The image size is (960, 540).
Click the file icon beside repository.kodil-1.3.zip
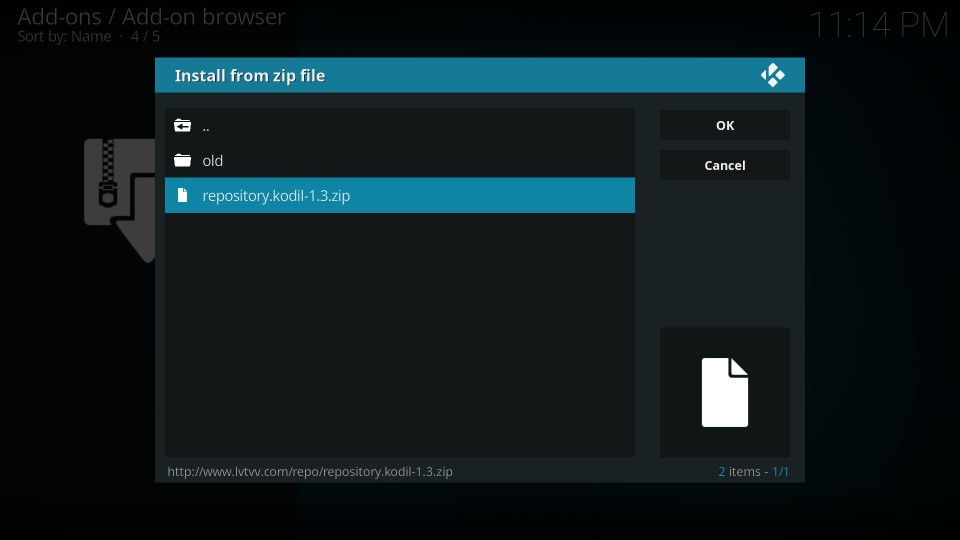tap(182, 196)
